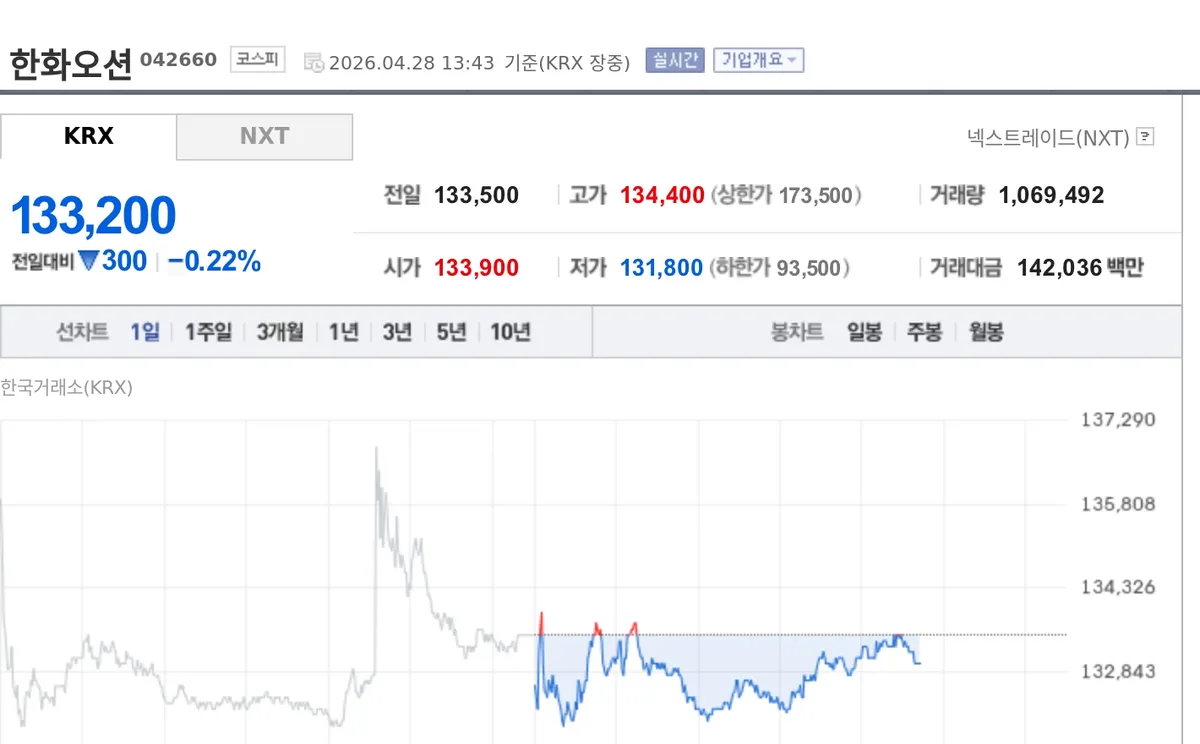Switch to the NXT tab
The width and height of the screenshot is (1200, 744).
264,137
